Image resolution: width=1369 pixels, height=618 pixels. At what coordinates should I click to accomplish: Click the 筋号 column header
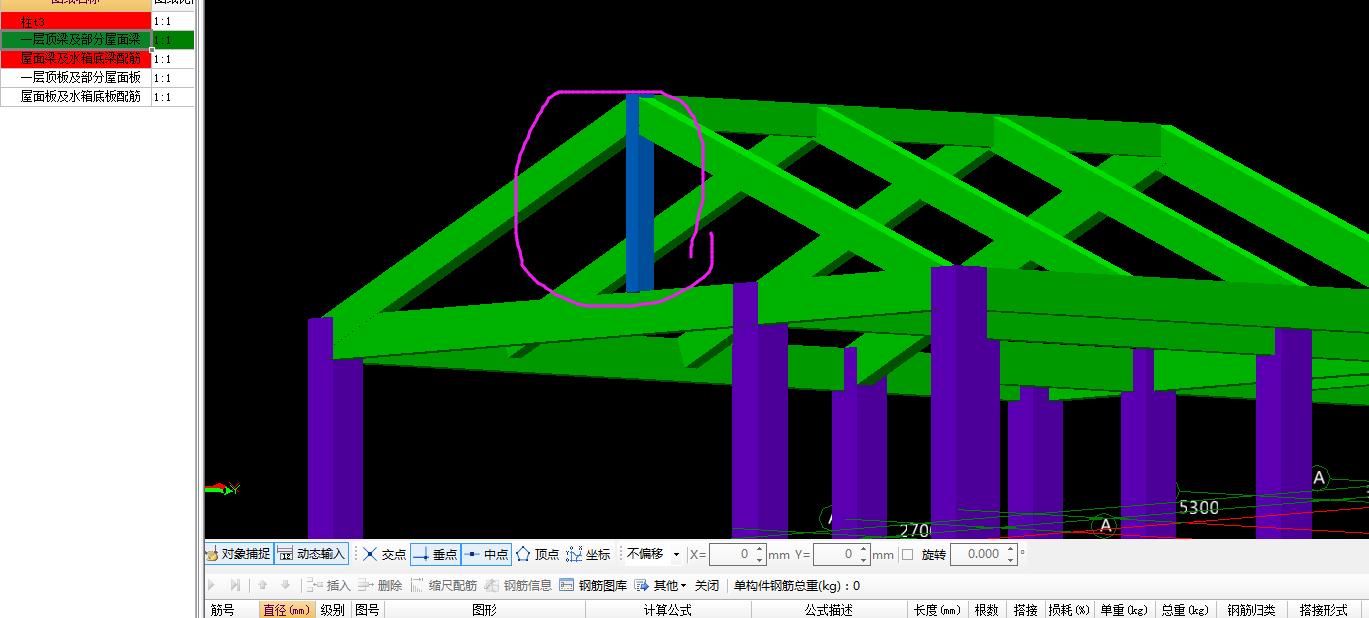tap(230, 610)
